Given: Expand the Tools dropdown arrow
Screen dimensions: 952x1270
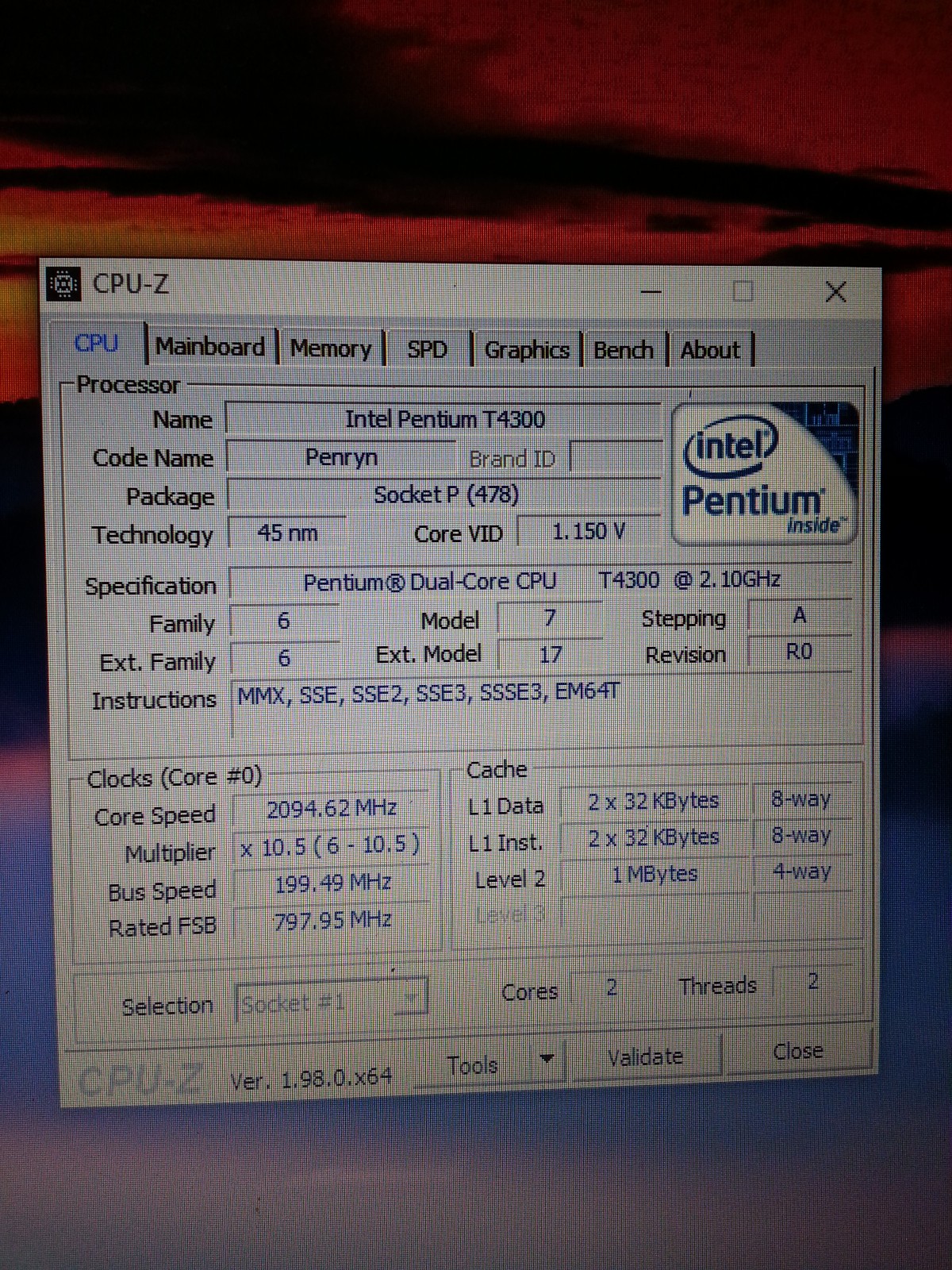Looking at the screenshot, I should click(x=547, y=1059).
